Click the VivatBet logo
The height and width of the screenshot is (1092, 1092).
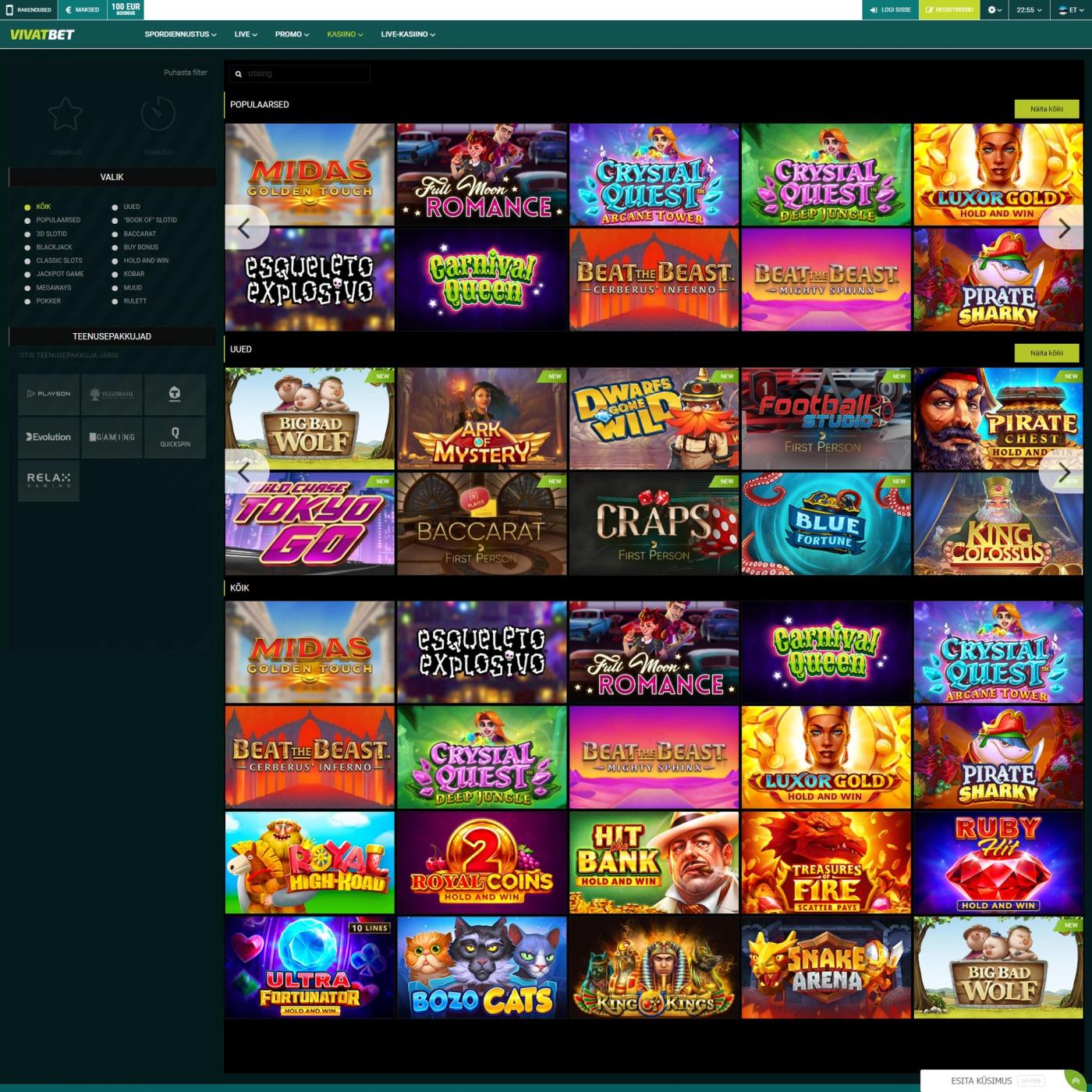[x=42, y=34]
